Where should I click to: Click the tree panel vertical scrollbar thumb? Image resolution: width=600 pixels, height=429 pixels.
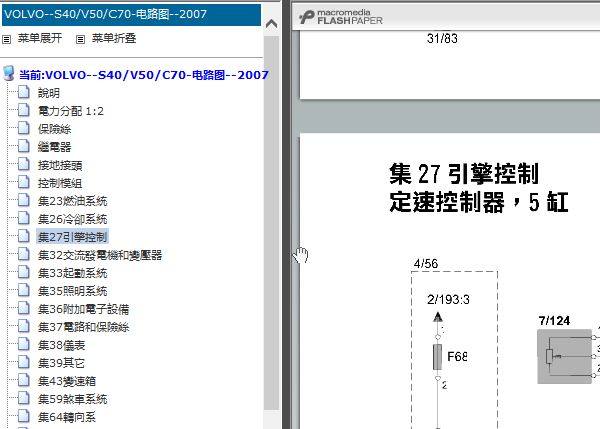point(271,223)
